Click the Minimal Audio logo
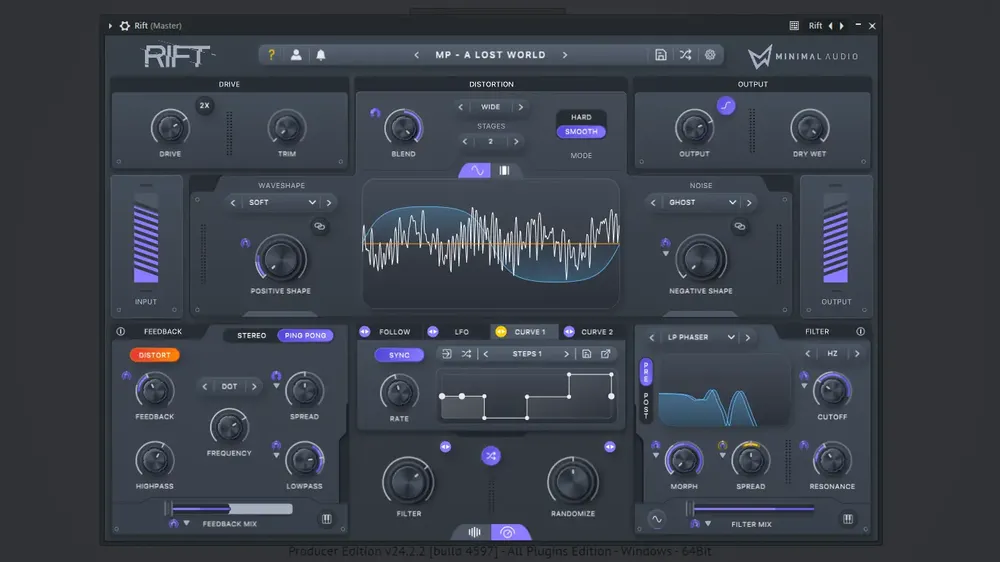The height and width of the screenshot is (562, 1000). 802,56
